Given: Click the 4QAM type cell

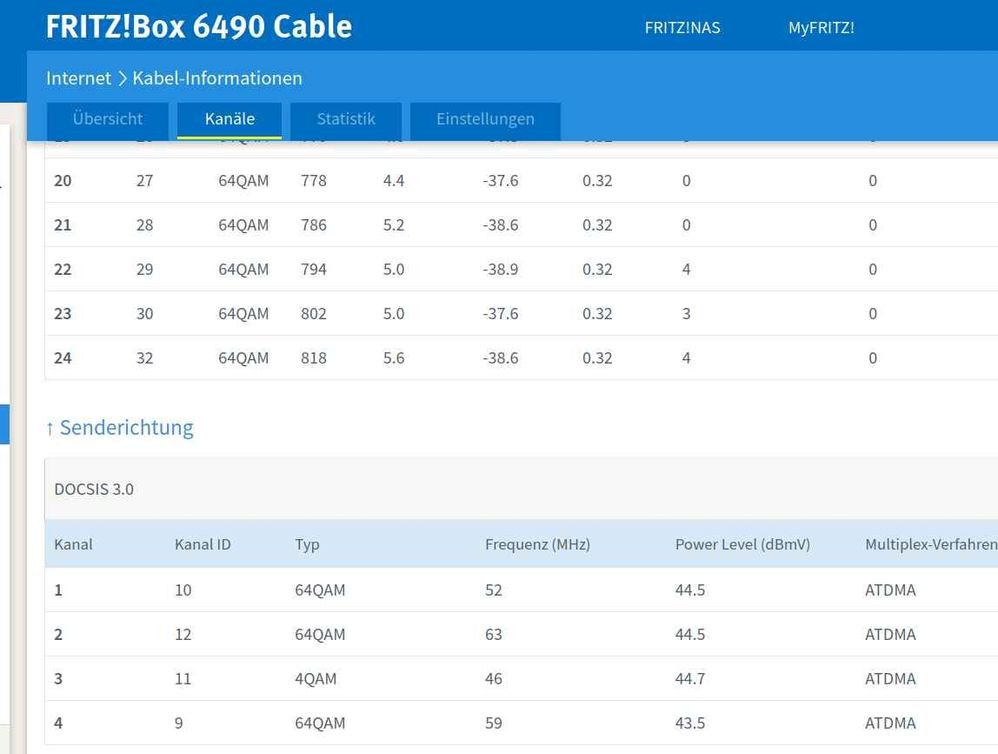Looking at the screenshot, I should coord(316,680).
